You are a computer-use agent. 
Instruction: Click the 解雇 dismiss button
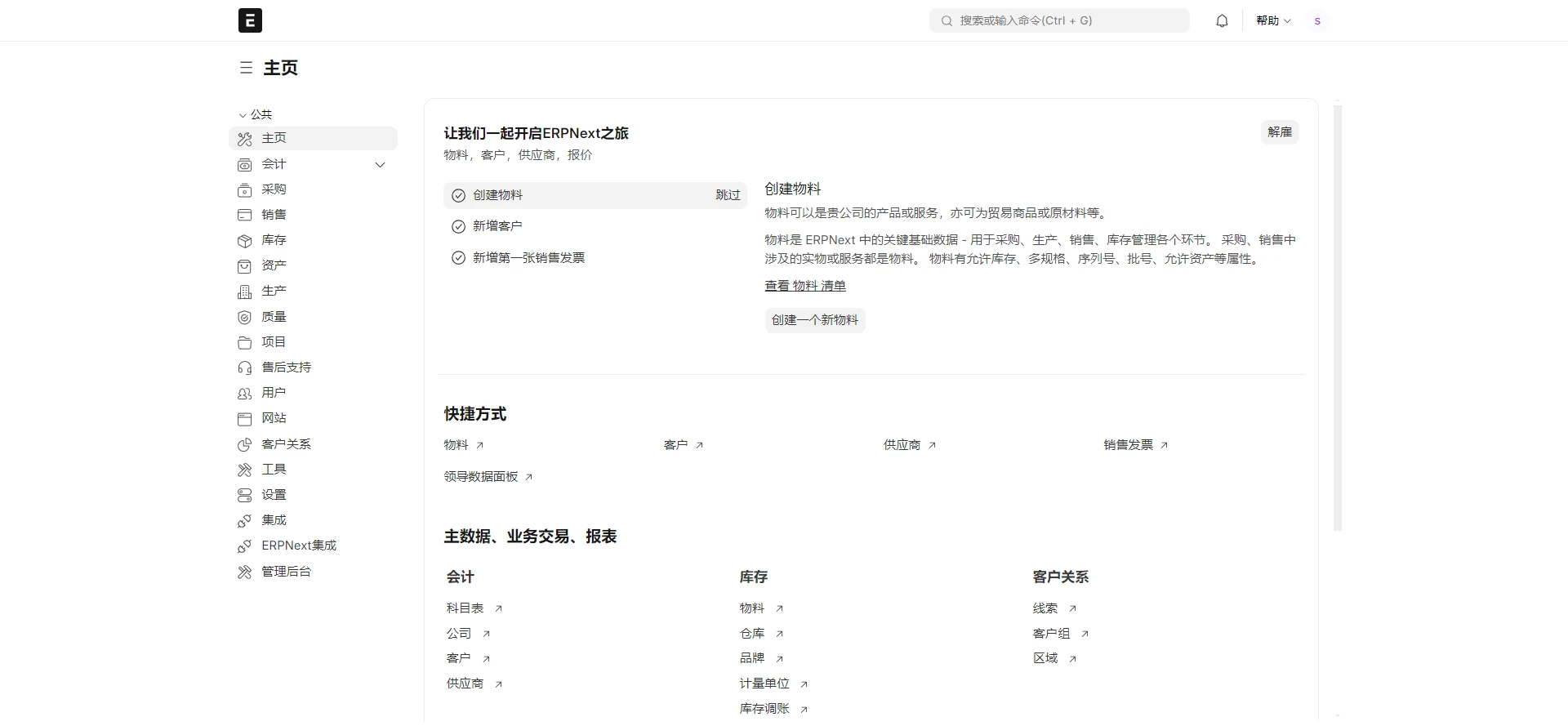[x=1280, y=132]
